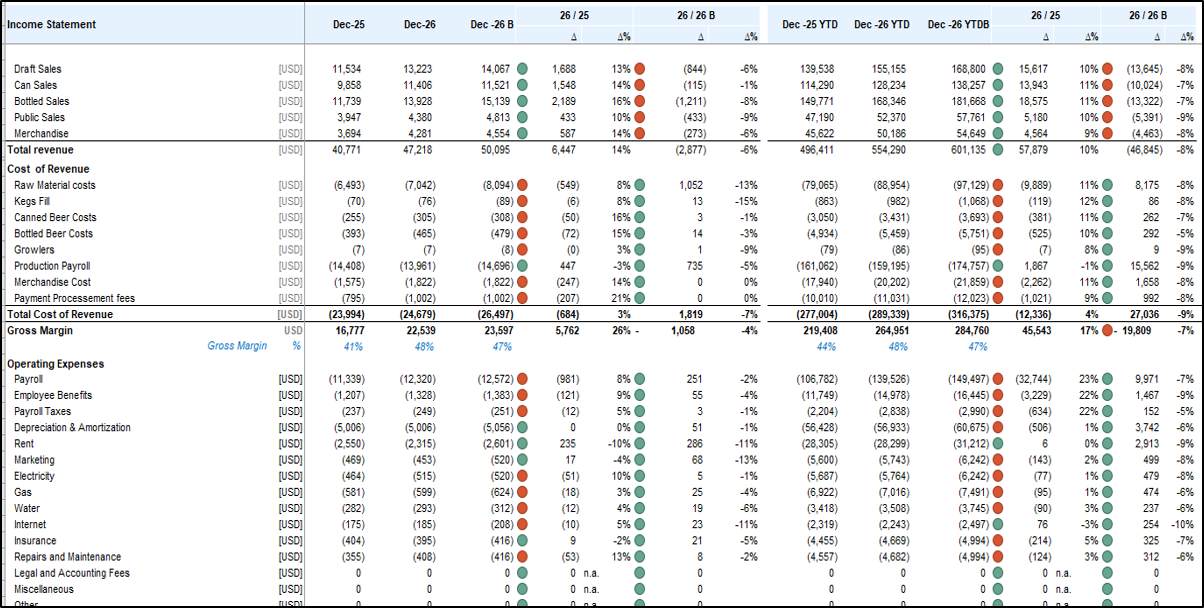The width and height of the screenshot is (1204, 608).
Task: Select green indicator next to Total revenue 601,135
Action: tap(997, 149)
